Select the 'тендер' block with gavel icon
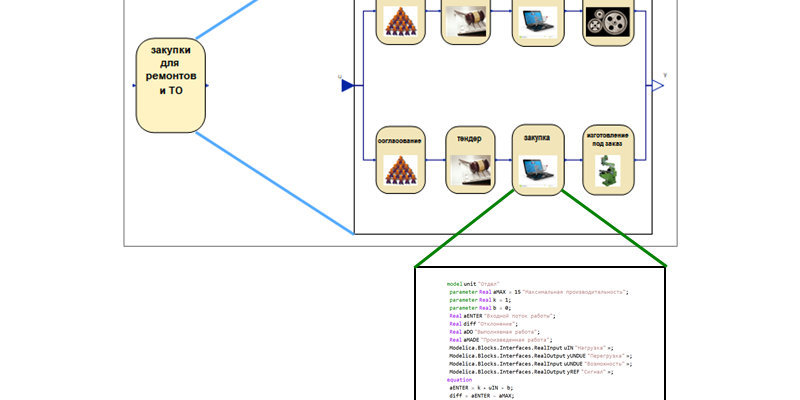Viewport: 800px width, 400px height. click(468, 160)
